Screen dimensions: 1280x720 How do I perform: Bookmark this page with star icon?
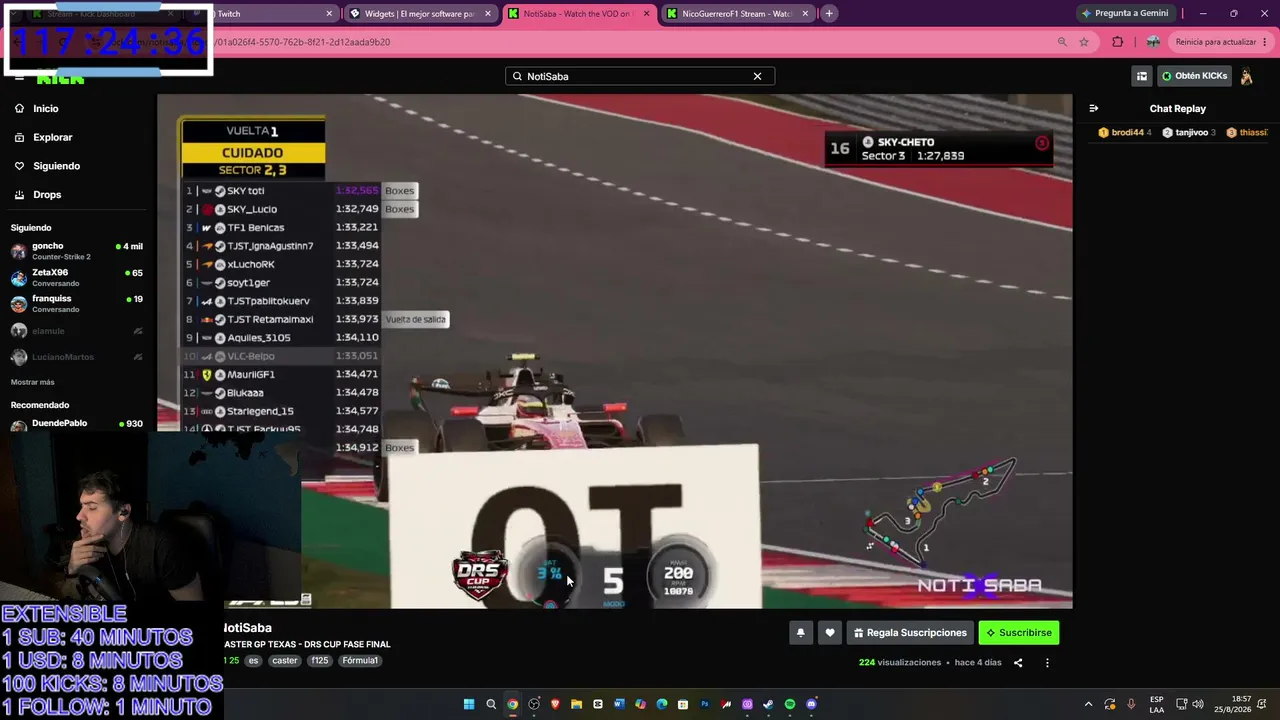point(1084,42)
